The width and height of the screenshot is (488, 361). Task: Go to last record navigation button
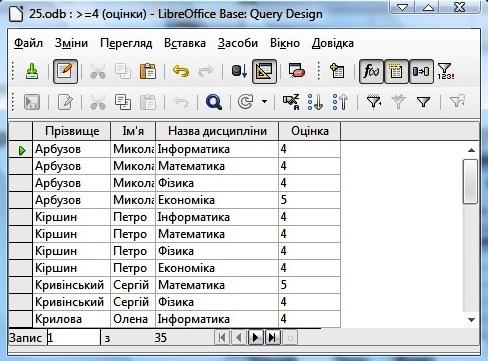click(x=272, y=338)
